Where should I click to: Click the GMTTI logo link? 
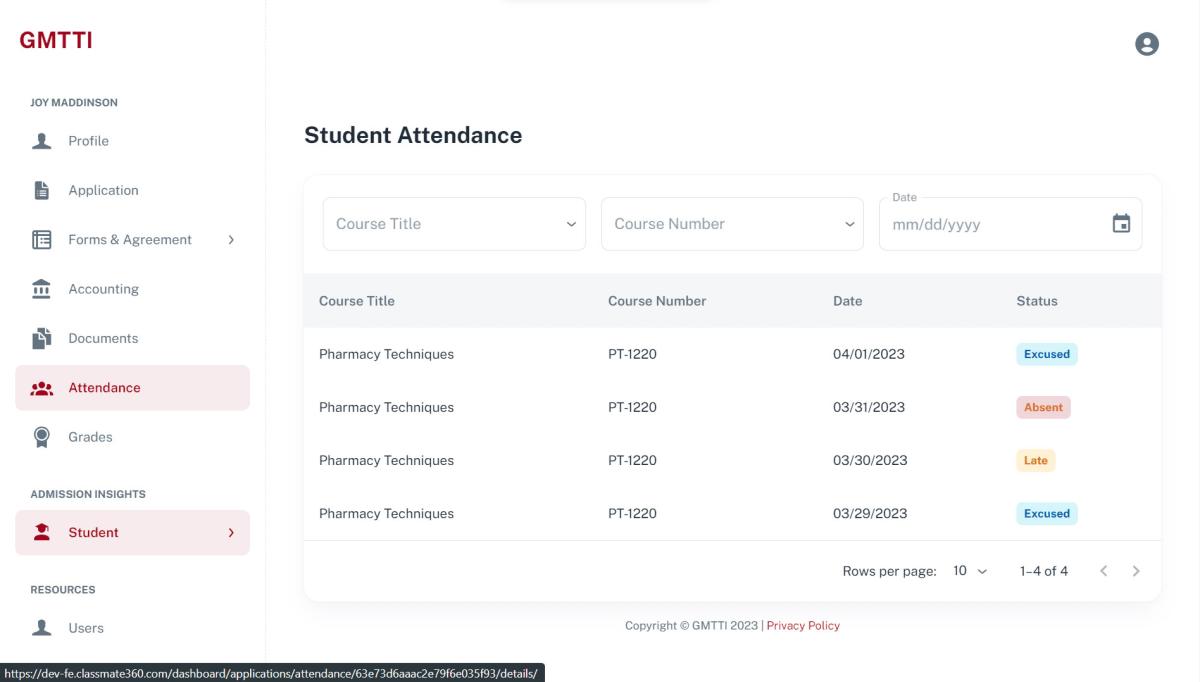click(x=56, y=41)
